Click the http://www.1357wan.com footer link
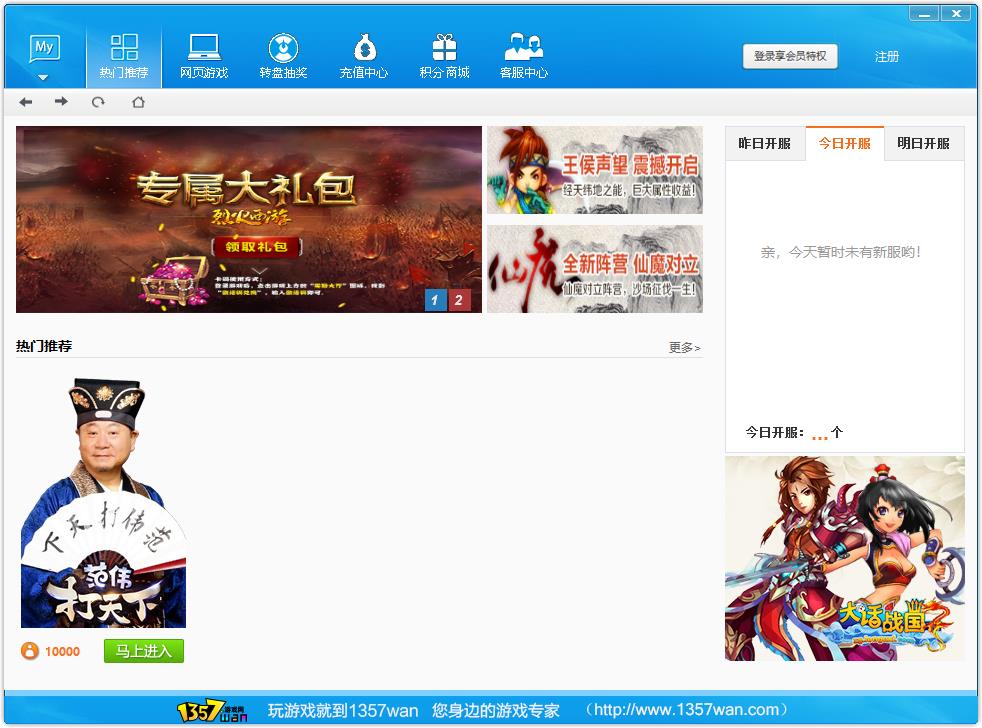The height and width of the screenshot is (728, 982). [687, 710]
